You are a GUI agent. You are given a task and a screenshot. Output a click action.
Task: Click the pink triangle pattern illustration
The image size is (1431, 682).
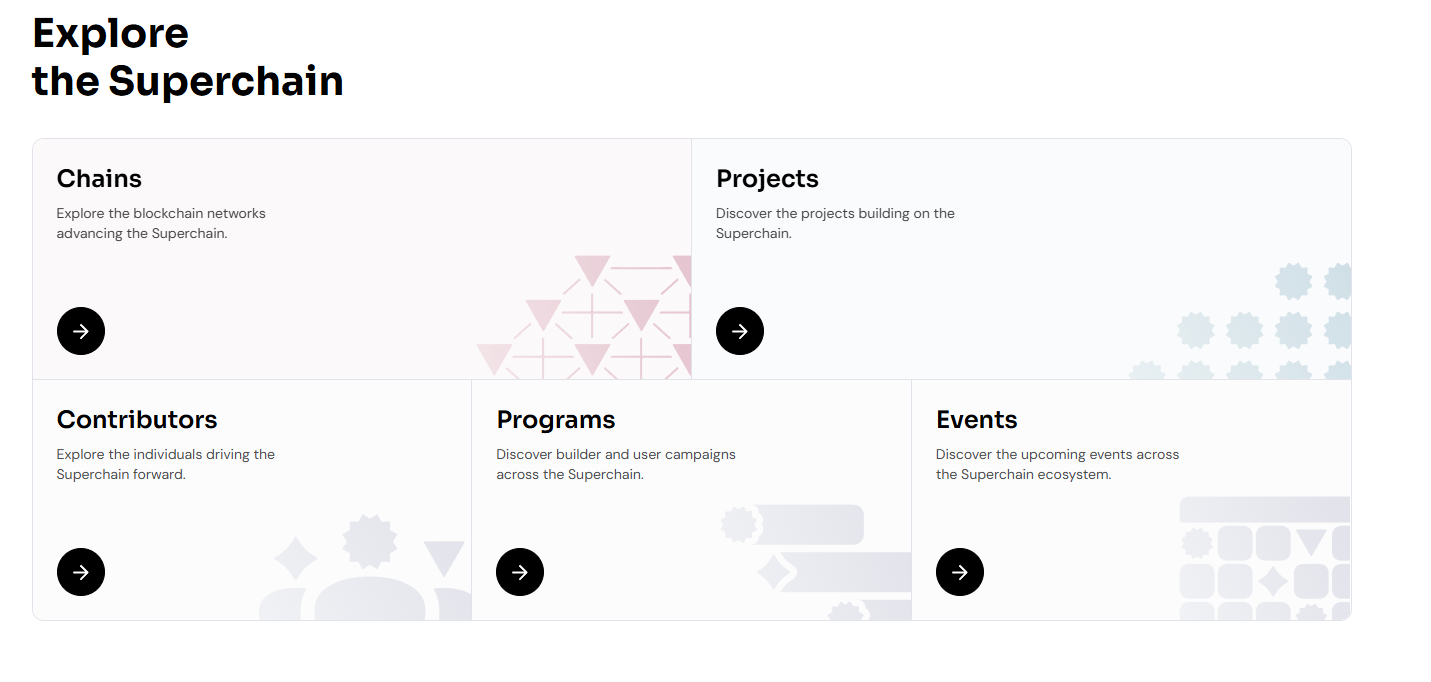point(592,318)
